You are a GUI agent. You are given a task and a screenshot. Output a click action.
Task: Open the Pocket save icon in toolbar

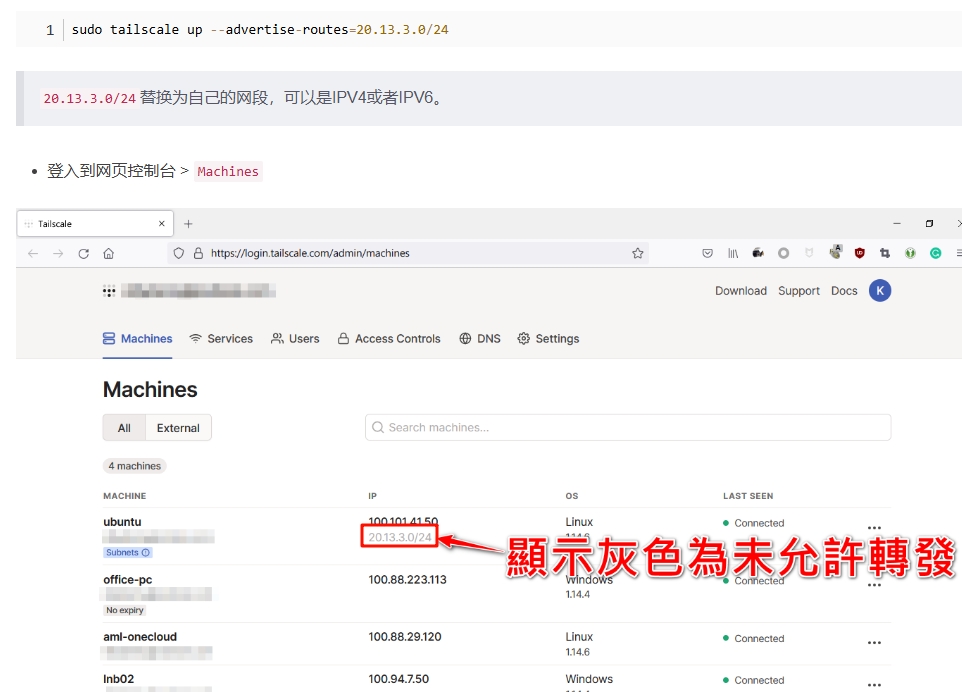(x=707, y=253)
